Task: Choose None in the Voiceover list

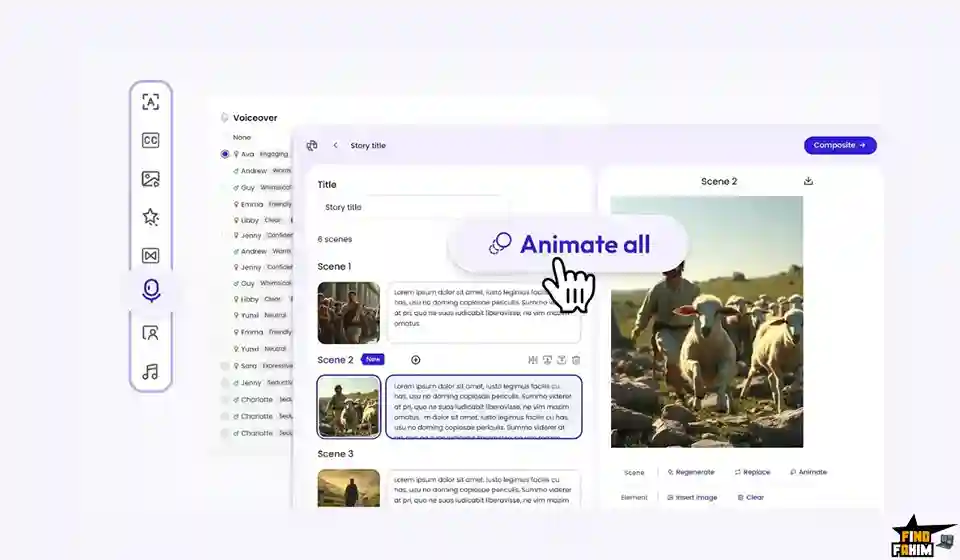Action: (241, 138)
